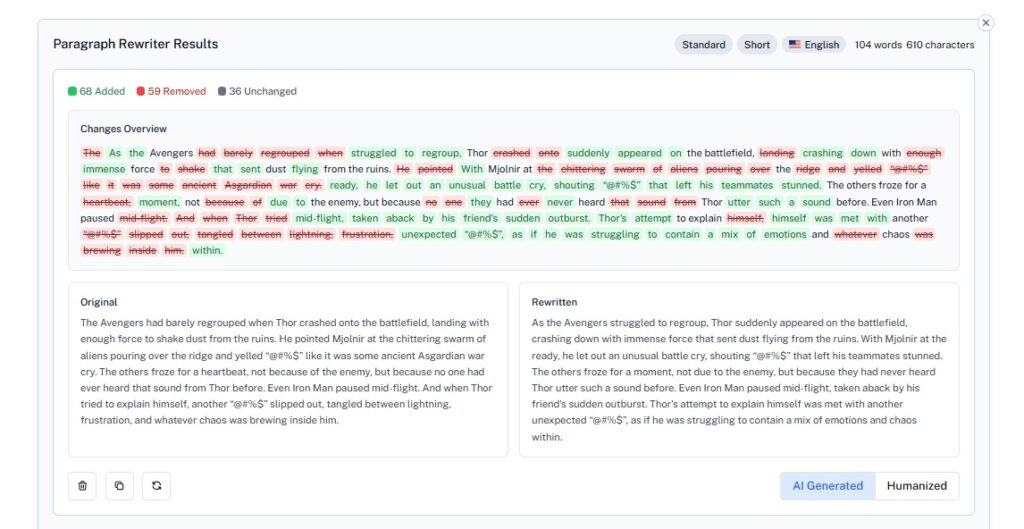This screenshot has height=529, width=1024.
Task: Click the regenerate refresh icon
Action: 156,486
